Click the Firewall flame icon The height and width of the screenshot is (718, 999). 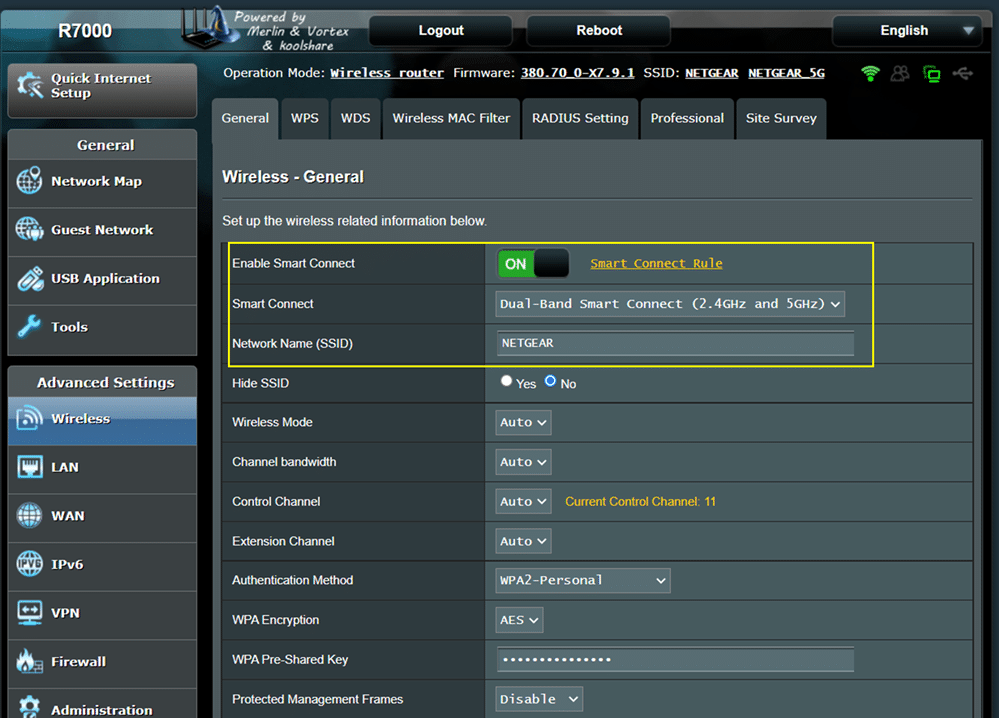[29, 661]
